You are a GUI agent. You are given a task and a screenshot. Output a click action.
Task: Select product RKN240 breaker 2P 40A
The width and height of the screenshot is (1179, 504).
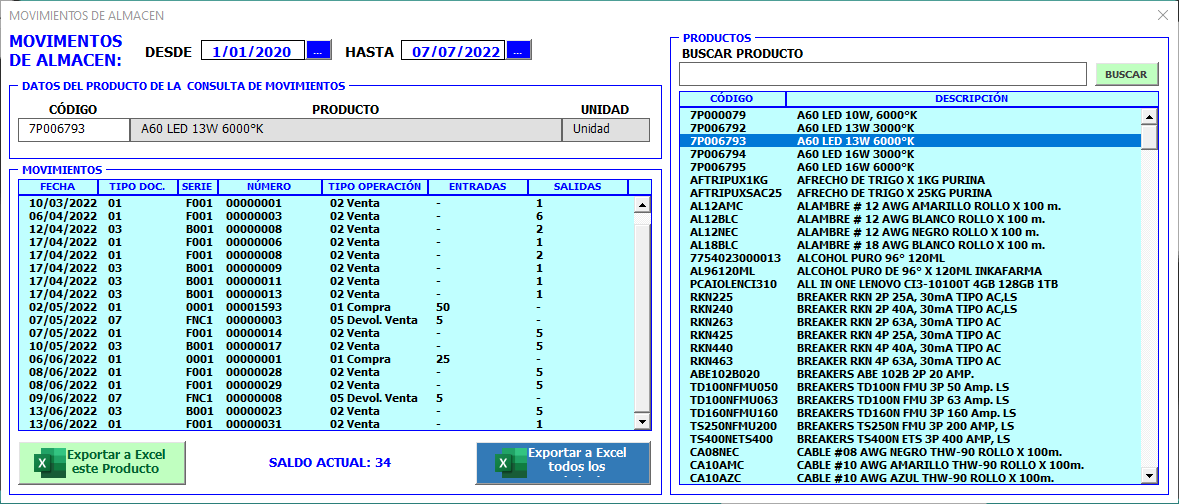911,309
